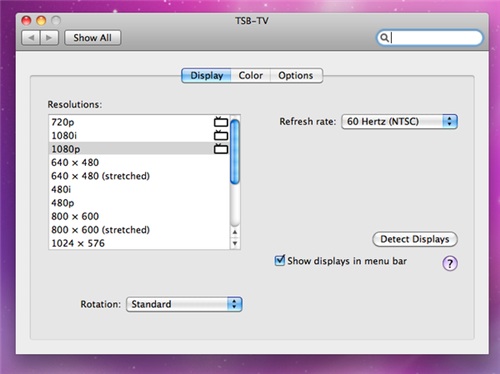Switch to the Color tab

coord(251,76)
